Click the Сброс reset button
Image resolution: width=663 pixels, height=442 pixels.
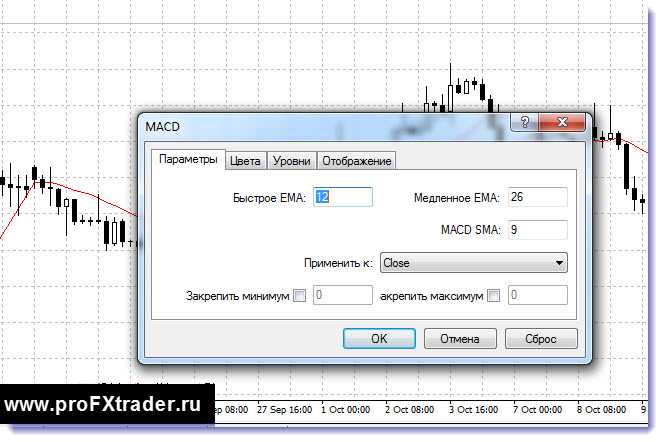pyautogui.click(x=541, y=339)
